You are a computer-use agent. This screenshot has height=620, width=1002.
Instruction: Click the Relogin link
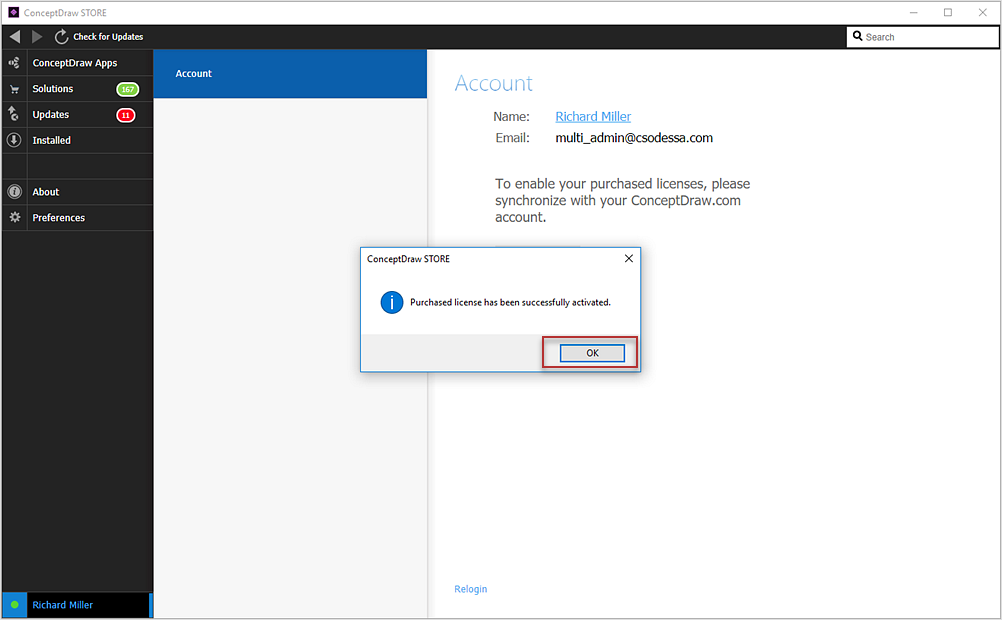click(471, 589)
